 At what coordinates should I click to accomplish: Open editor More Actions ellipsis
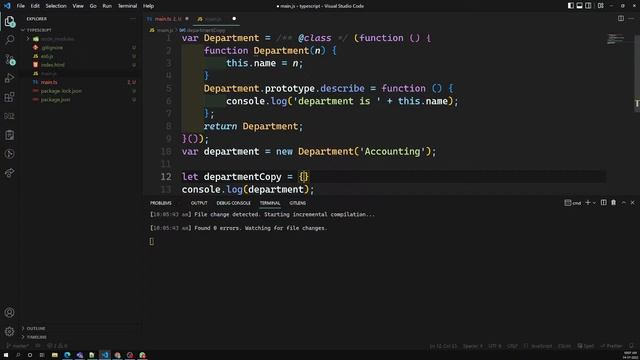(631, 18)
